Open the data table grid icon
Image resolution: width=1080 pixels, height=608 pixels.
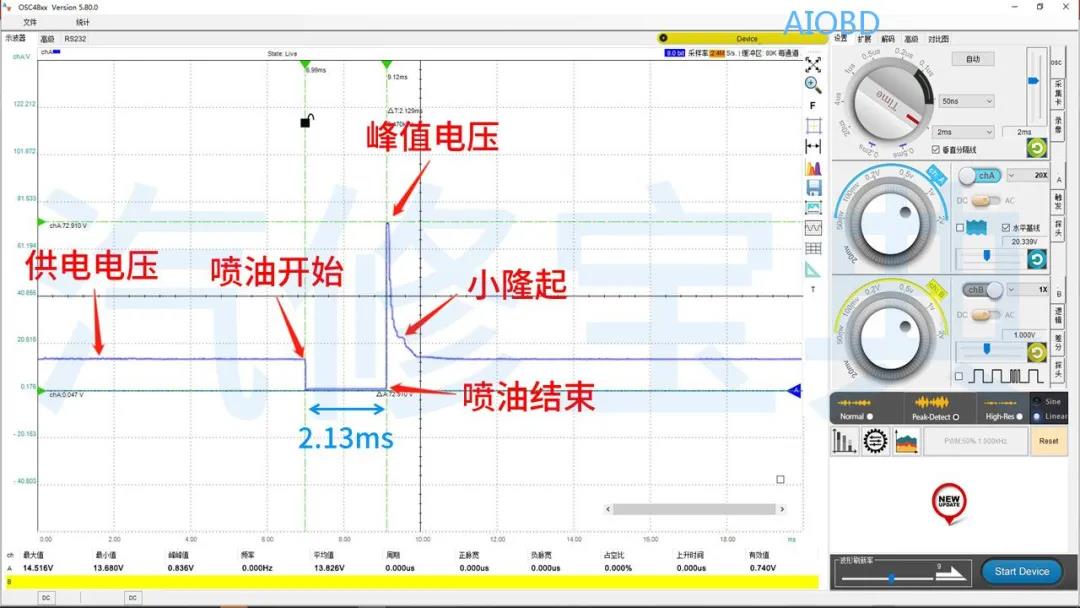coord(813,249)
